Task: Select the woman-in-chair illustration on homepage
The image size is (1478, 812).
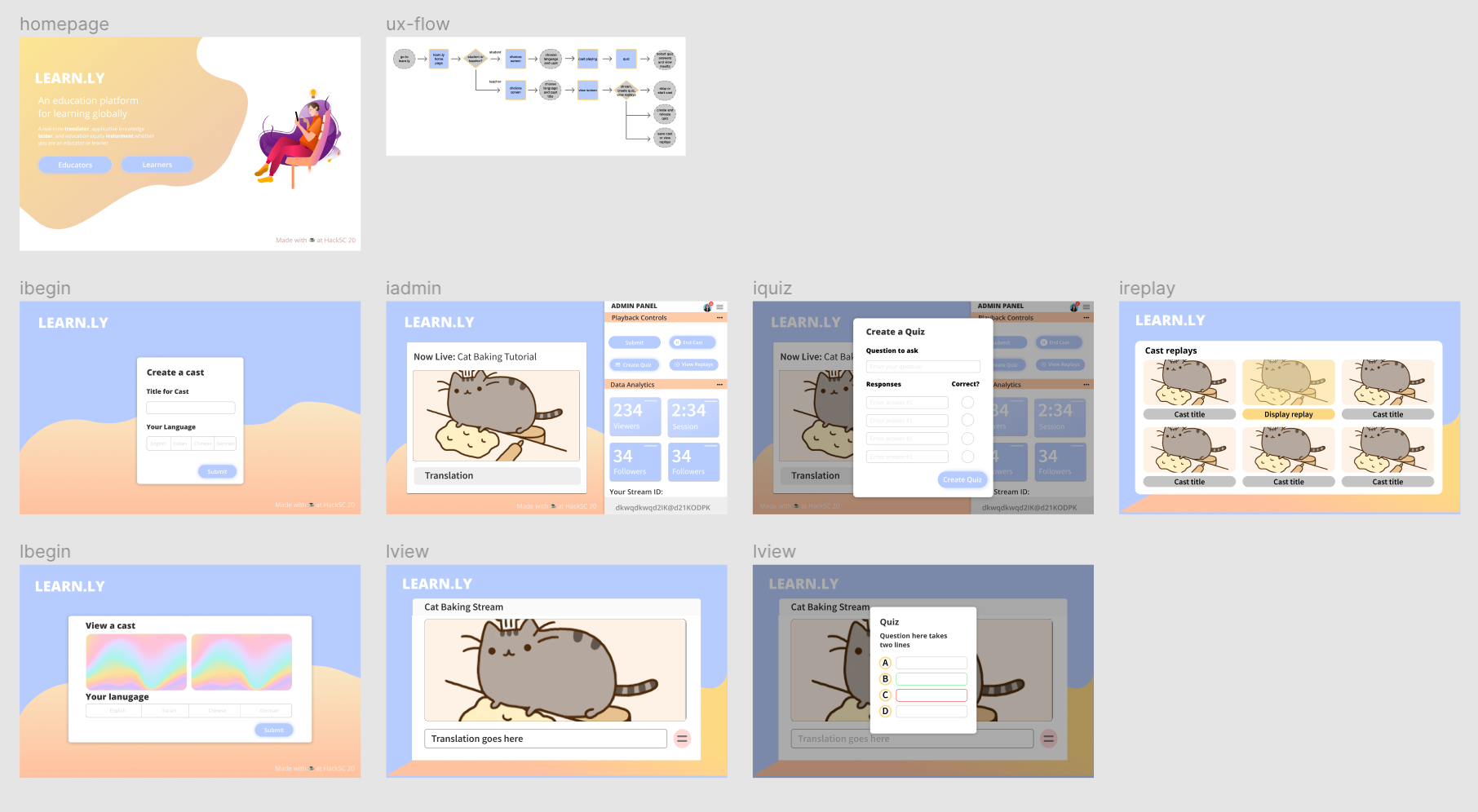Action: 297,139
